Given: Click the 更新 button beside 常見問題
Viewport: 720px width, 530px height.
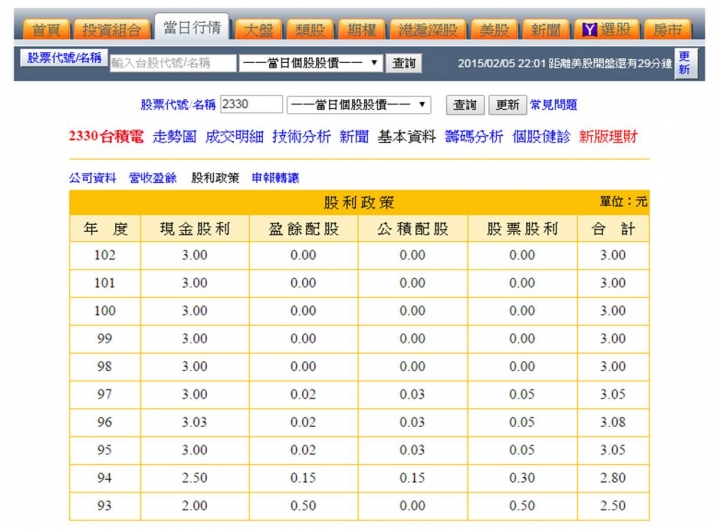Looking at the screenshot, I should pos(507,105).
